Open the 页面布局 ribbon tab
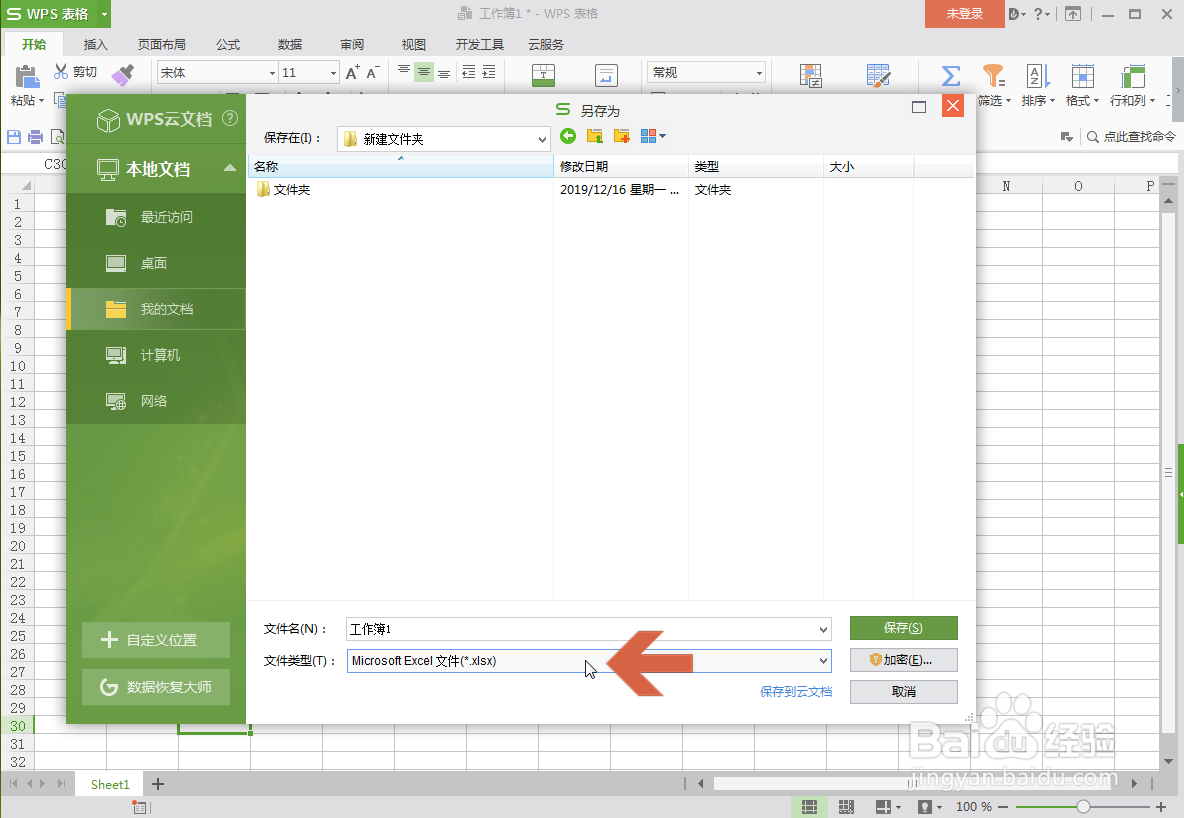The image size is (1184, 818). pos(162,45)
